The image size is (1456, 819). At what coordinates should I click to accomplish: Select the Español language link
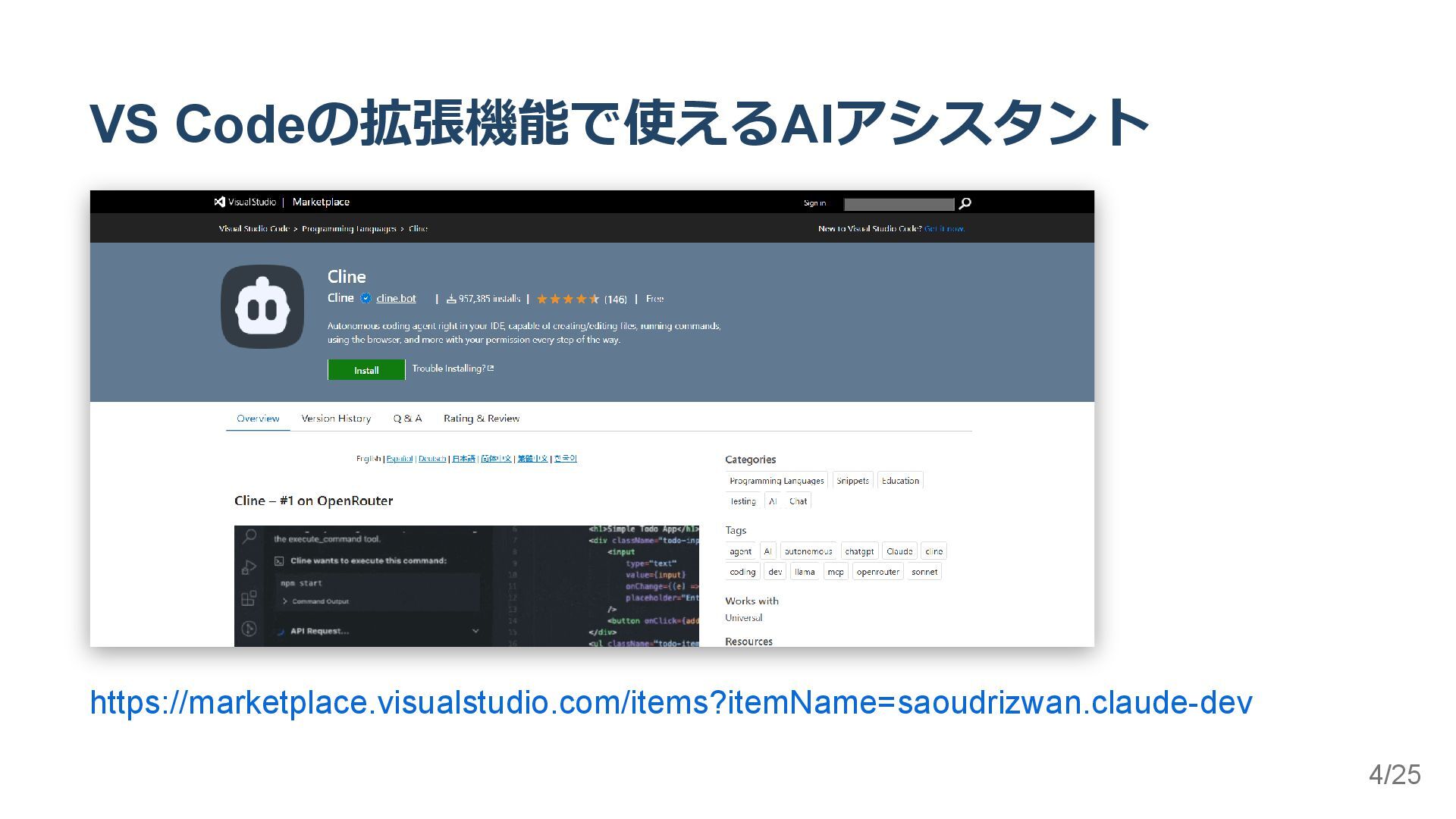(x=400, y=459)
